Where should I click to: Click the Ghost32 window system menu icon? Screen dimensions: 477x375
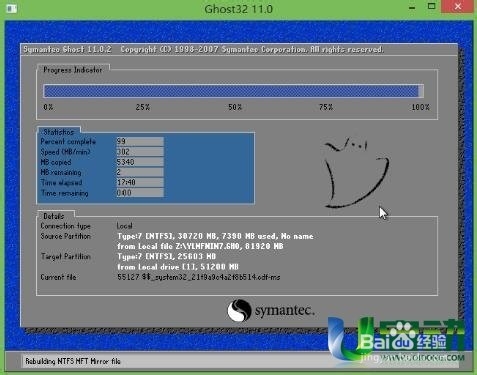point(11,8)
